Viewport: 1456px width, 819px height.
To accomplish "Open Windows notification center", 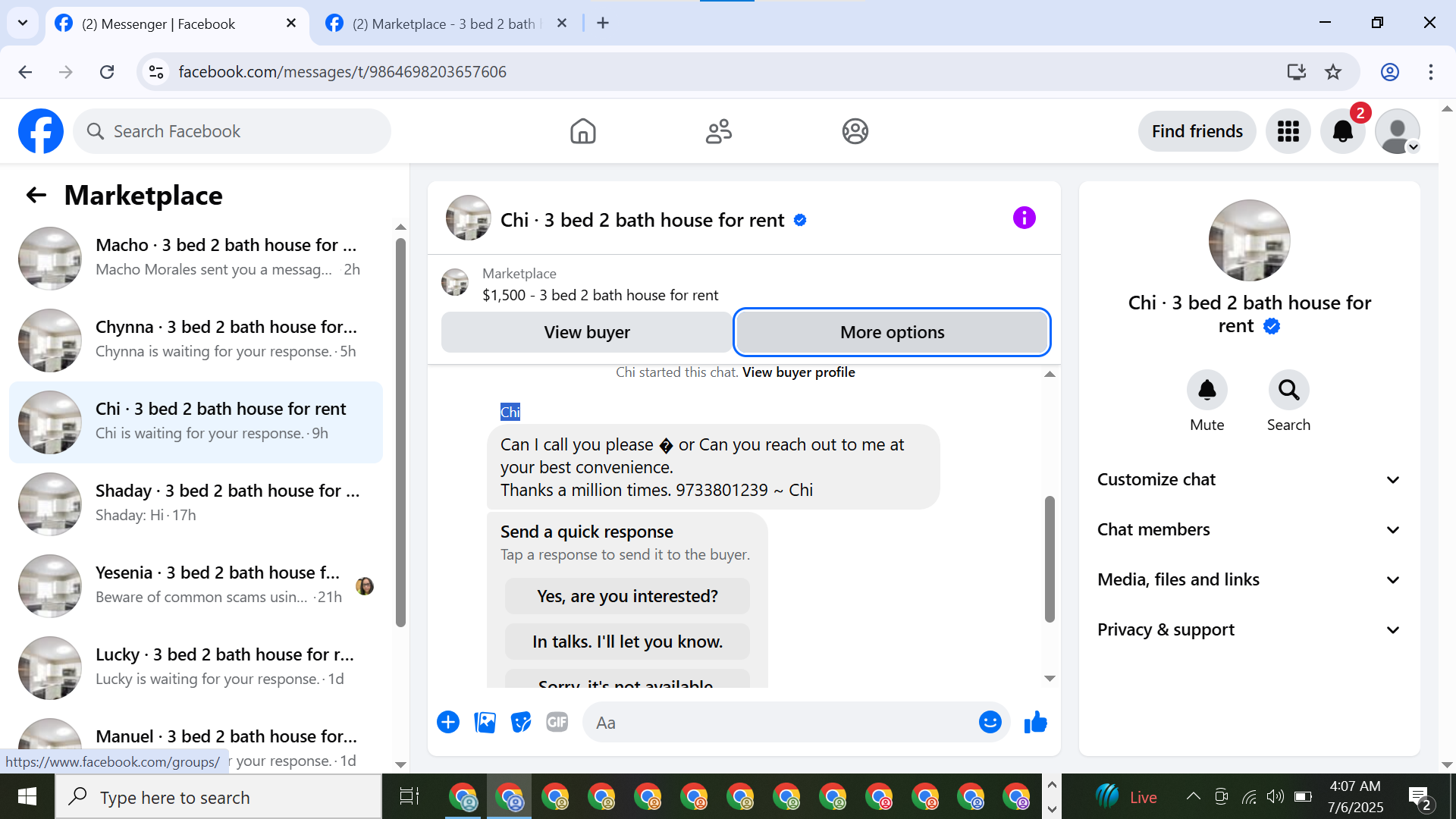I will [1420, 798].
